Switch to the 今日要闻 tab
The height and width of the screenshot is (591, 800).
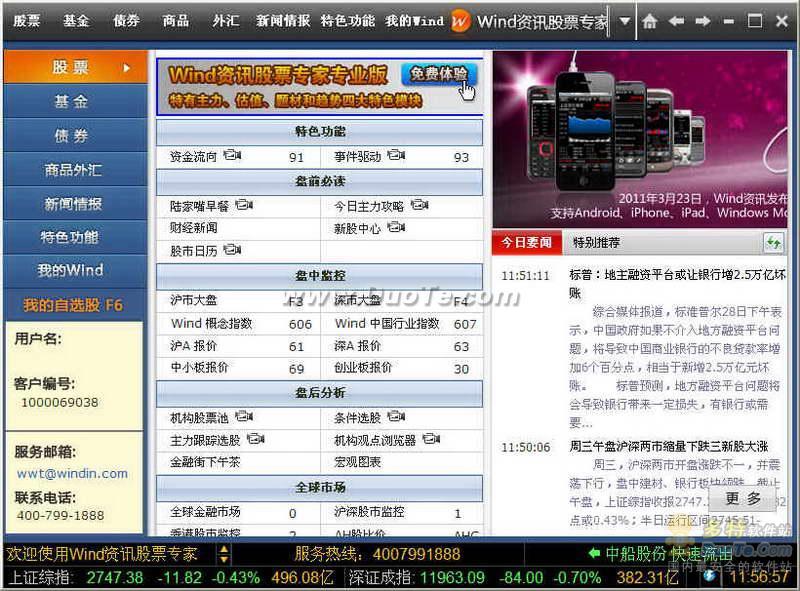[527, 242]
